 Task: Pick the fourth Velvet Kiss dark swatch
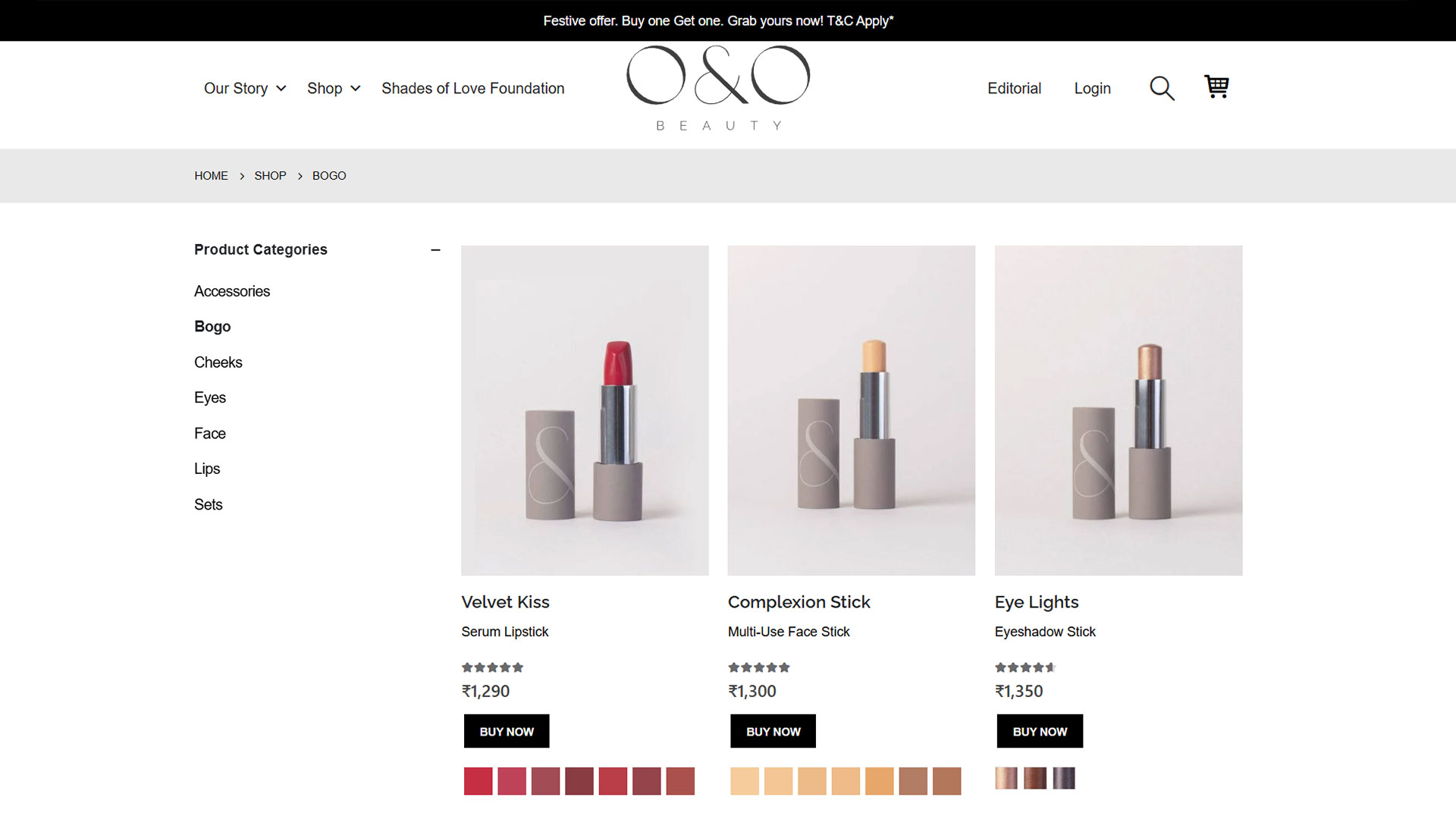pos(579,781)
